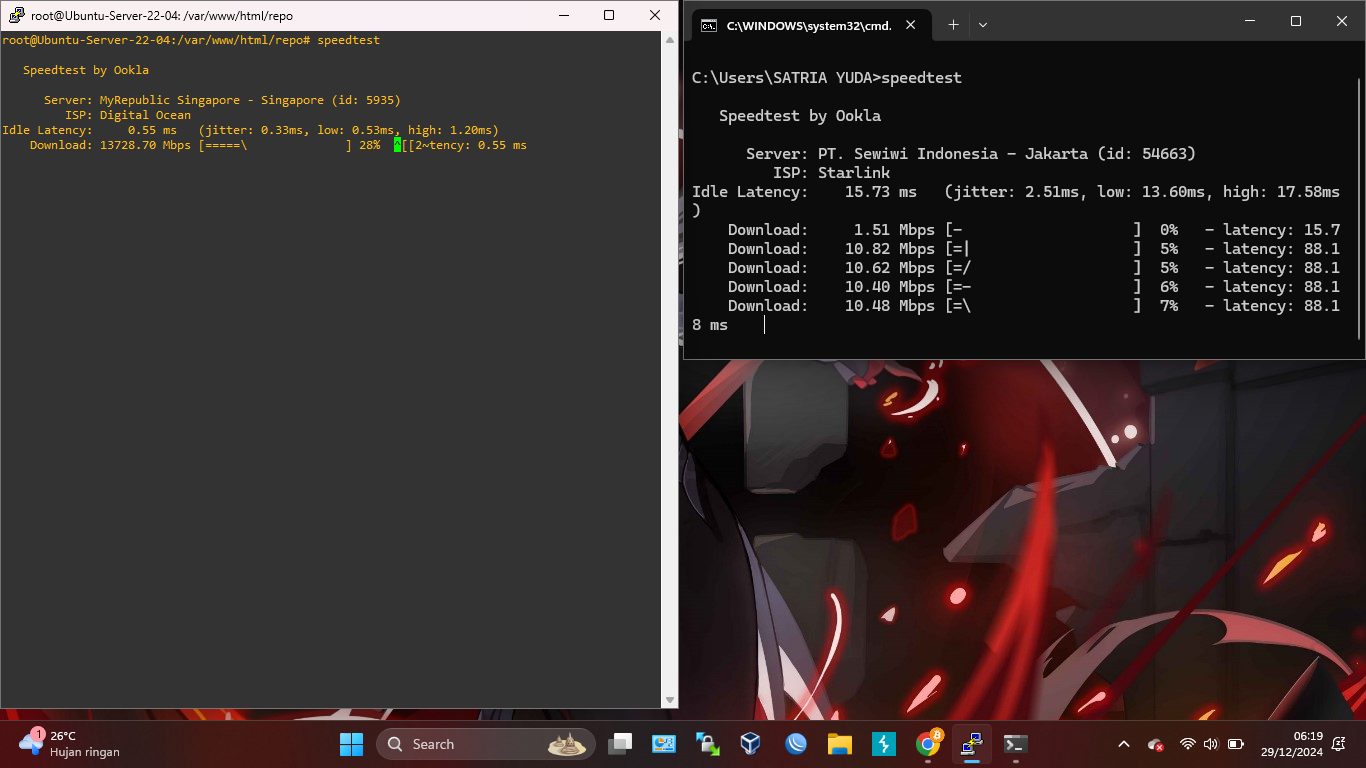1366x768 pixels.
Task: Click the green cursor block in PuTTY
Action: (397, 145)
